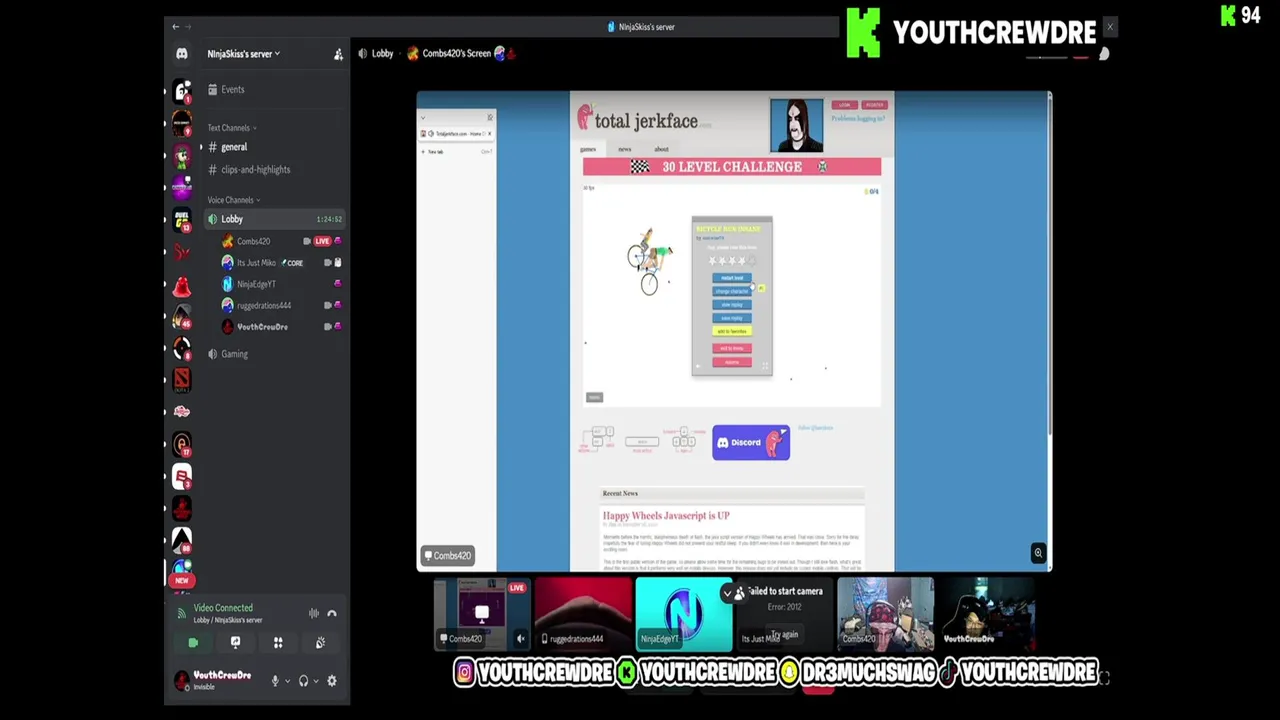Open ruggedrations444 video thumbnail
The image size is (1280, 720).
[583, 614]
